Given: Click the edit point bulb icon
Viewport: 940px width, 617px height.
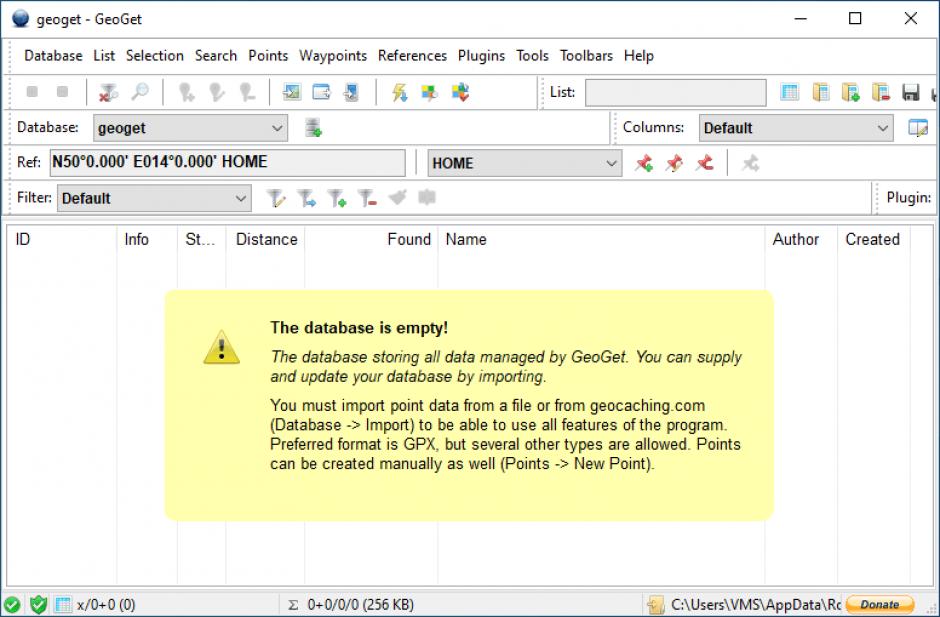Looking at the screenshot, I should [x=216, y=92].
